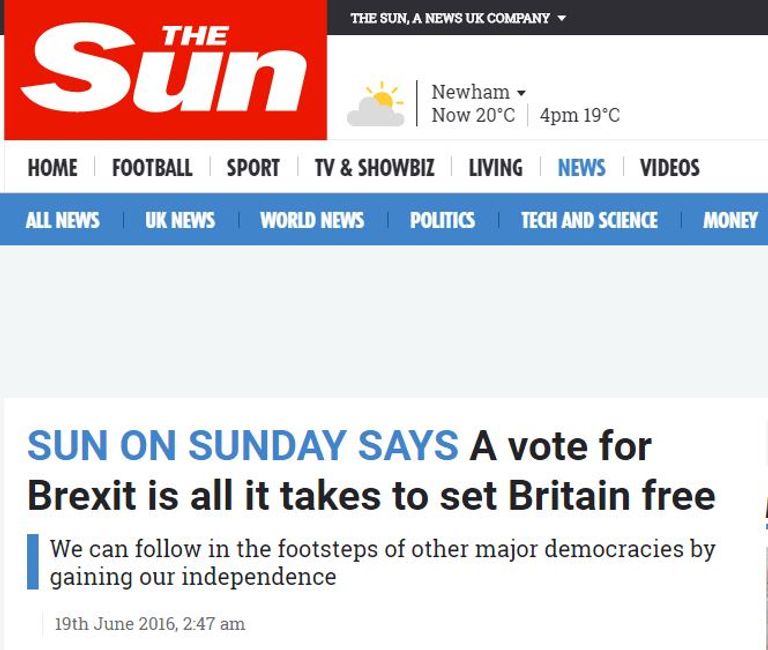Click the 4pm 19°C forecast

tap(580, 115)
